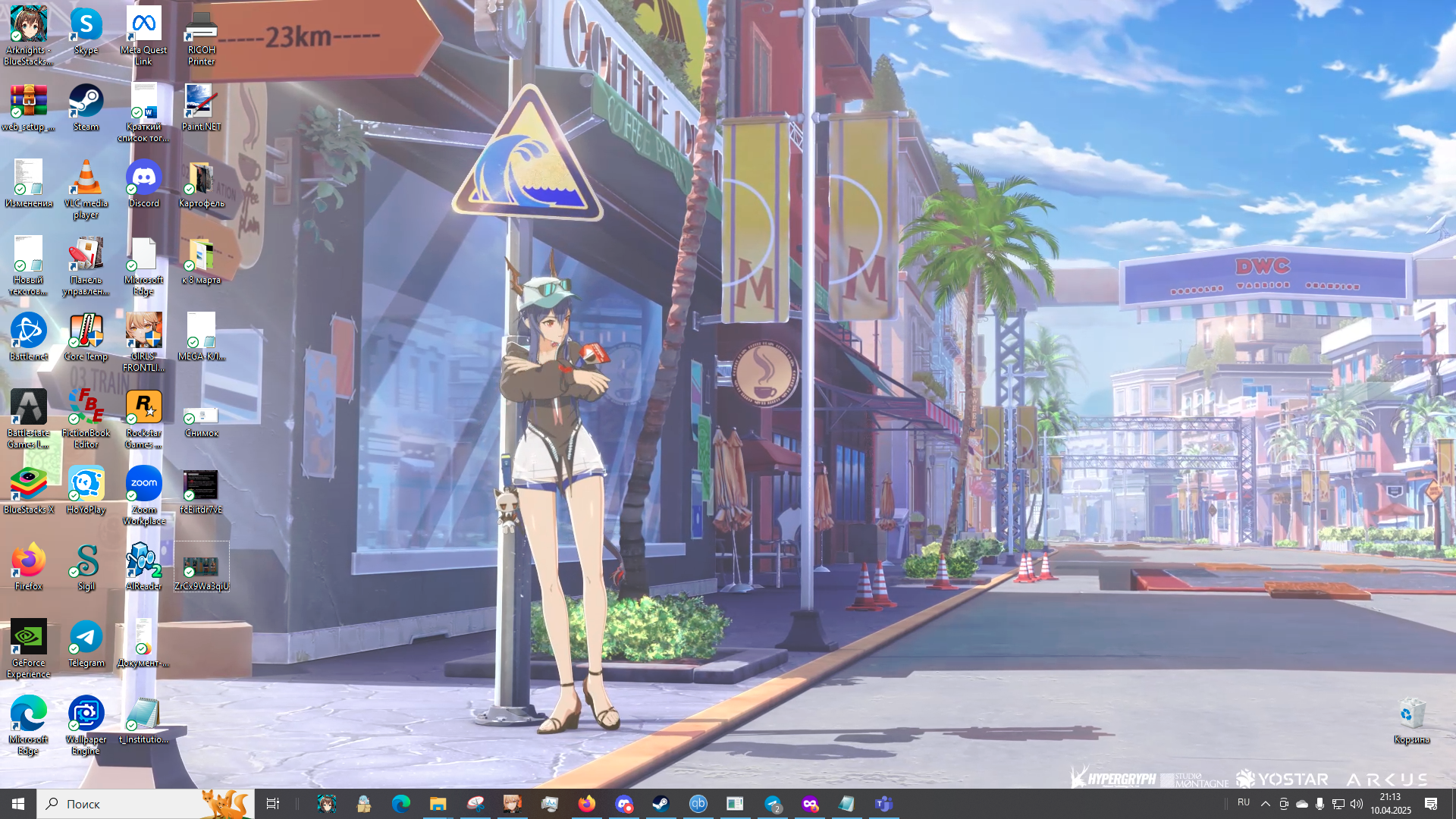Open the OneDrive tray icon
1456x819 pixels.
(1302, 804)
